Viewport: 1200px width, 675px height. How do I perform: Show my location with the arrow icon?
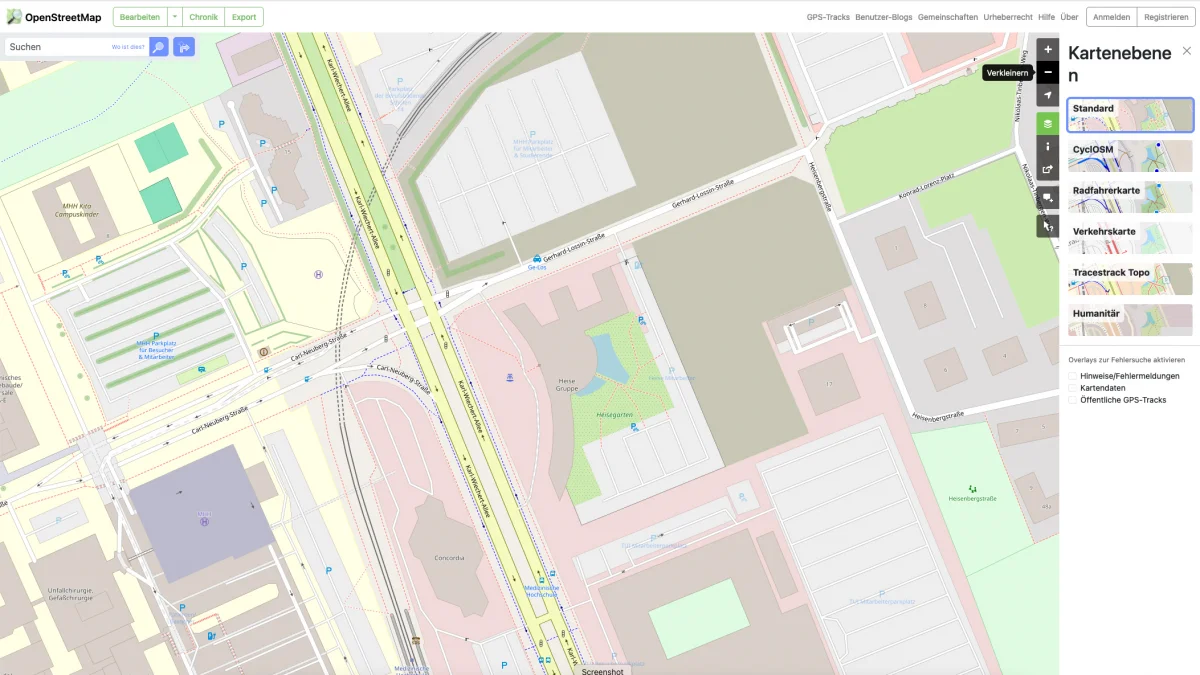click(1047, 95)
